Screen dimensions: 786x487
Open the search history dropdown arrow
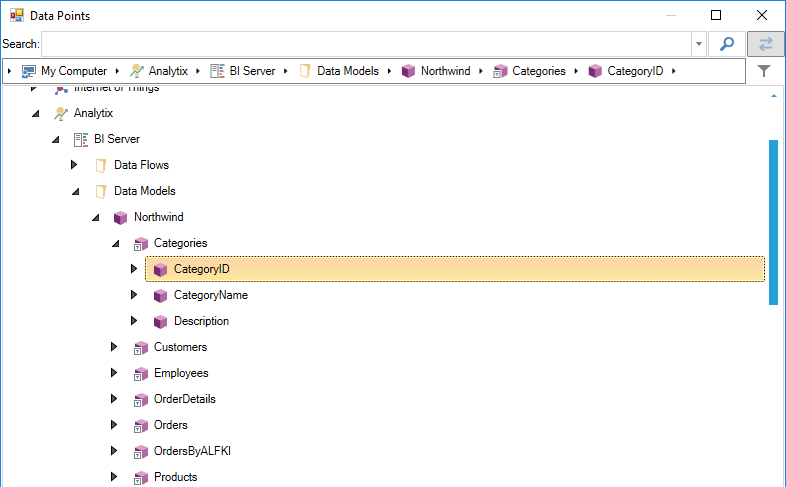[x=698, y=44]
